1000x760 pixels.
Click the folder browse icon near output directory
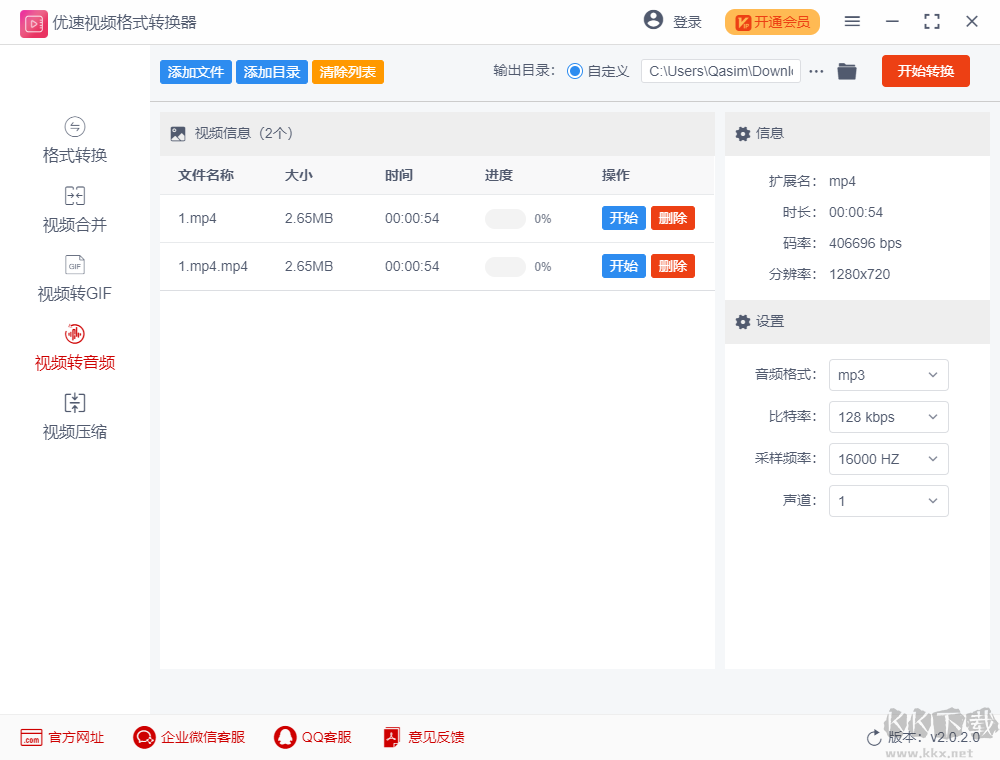(847, 71)
